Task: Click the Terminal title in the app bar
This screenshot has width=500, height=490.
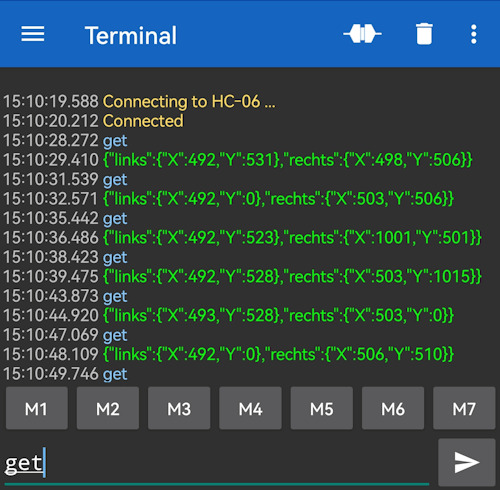Action: pos(131,35)
